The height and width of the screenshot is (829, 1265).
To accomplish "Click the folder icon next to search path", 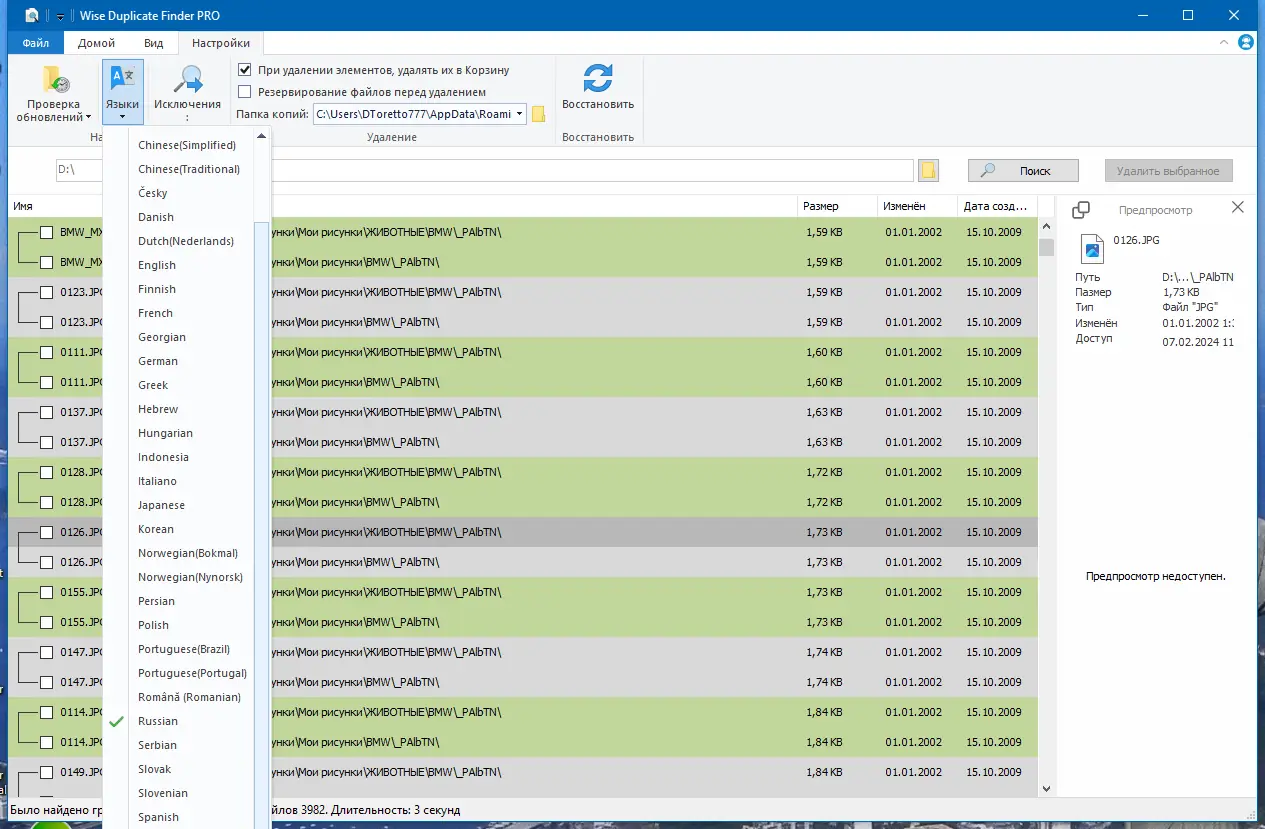I will [928, 170].
